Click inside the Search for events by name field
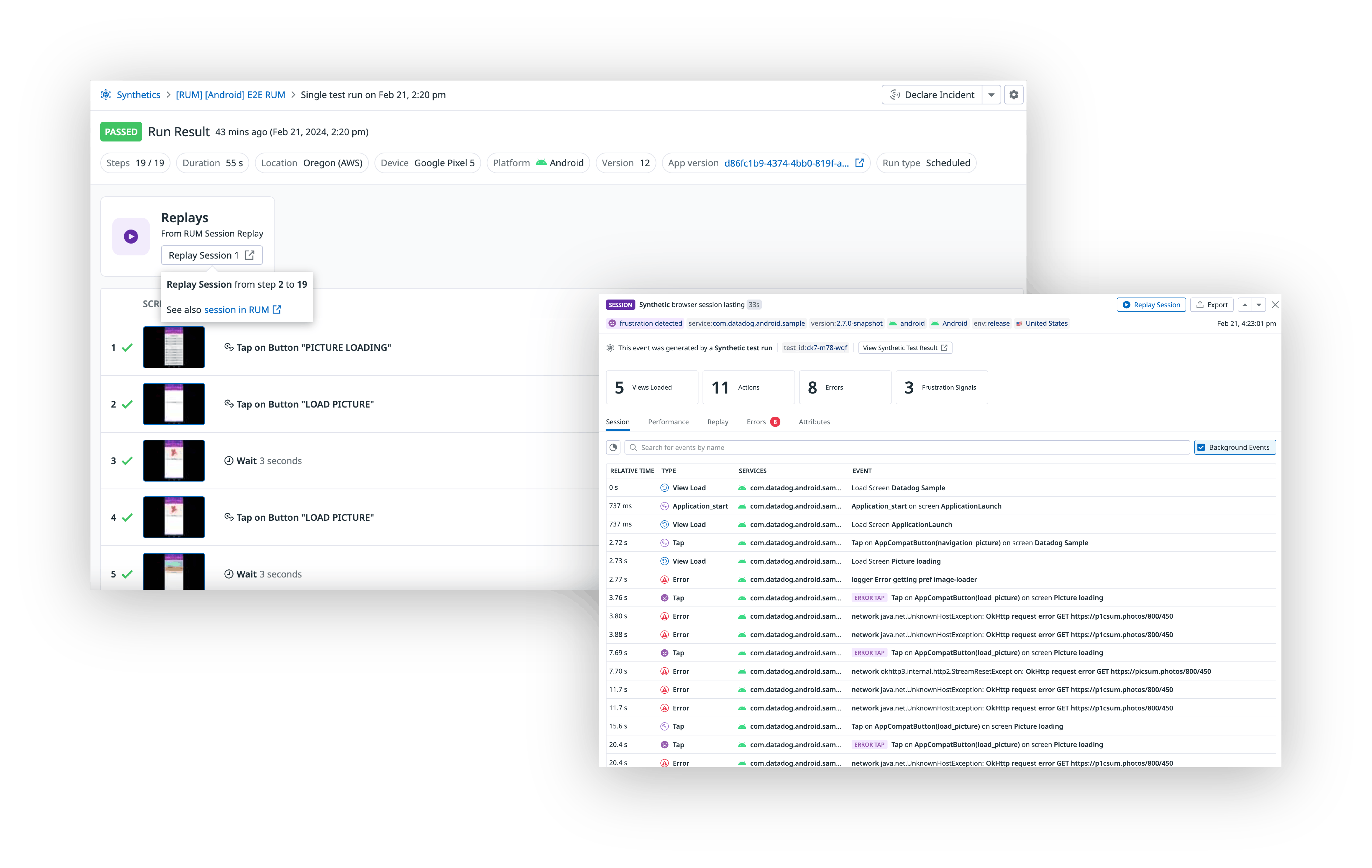Viewport: 1372px width, 868px height. [x=798, y=447]
